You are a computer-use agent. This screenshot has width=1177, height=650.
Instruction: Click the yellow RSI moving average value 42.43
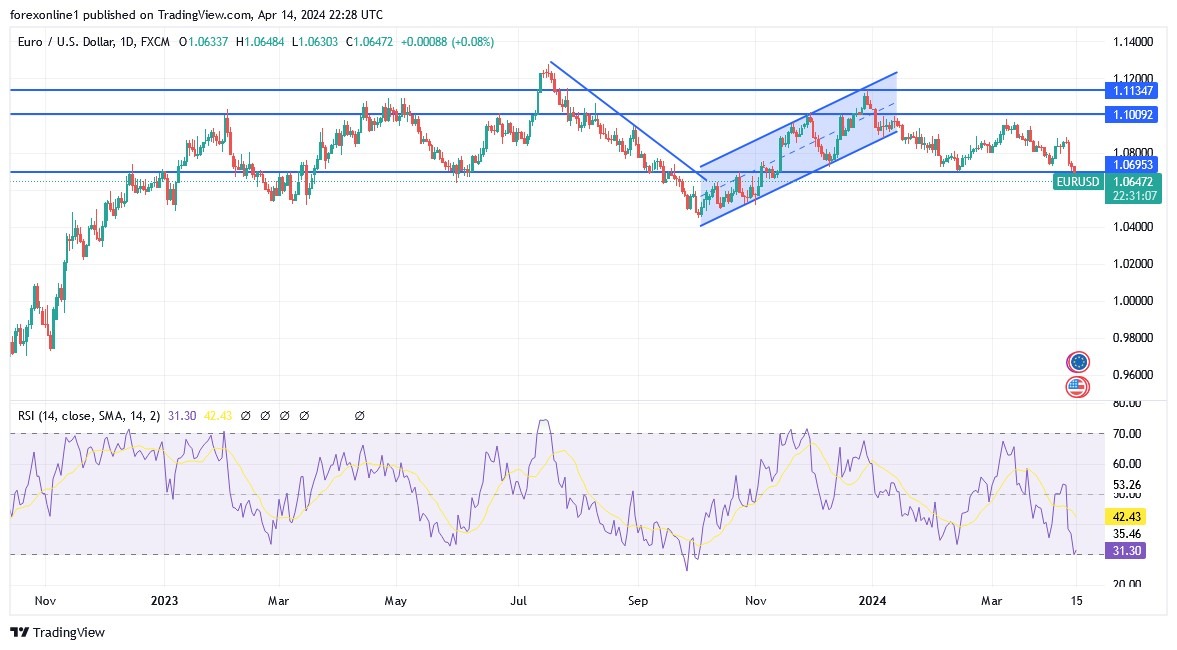tap(219, 415)
